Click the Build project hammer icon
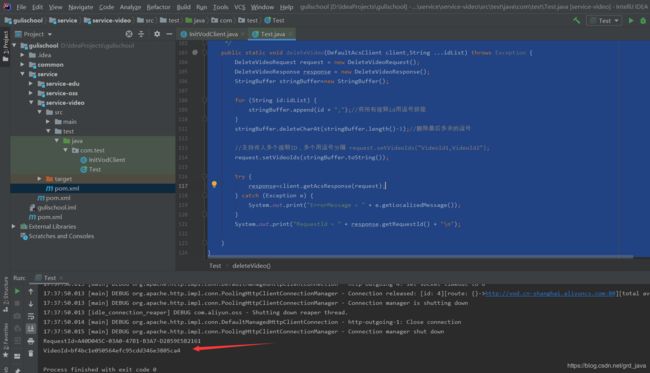 pos(576,20)
